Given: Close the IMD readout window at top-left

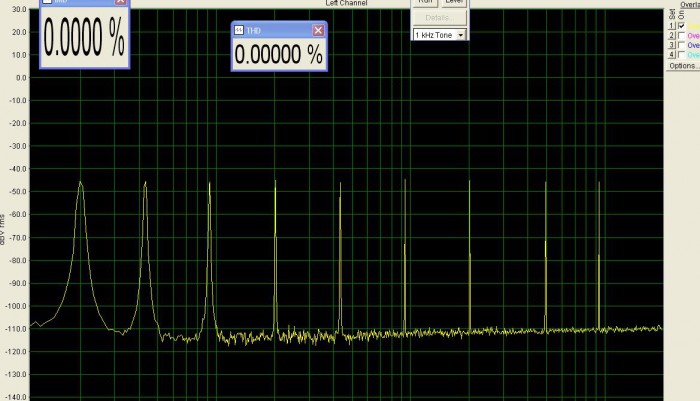Looking at the screenshot, I should 120,2.
